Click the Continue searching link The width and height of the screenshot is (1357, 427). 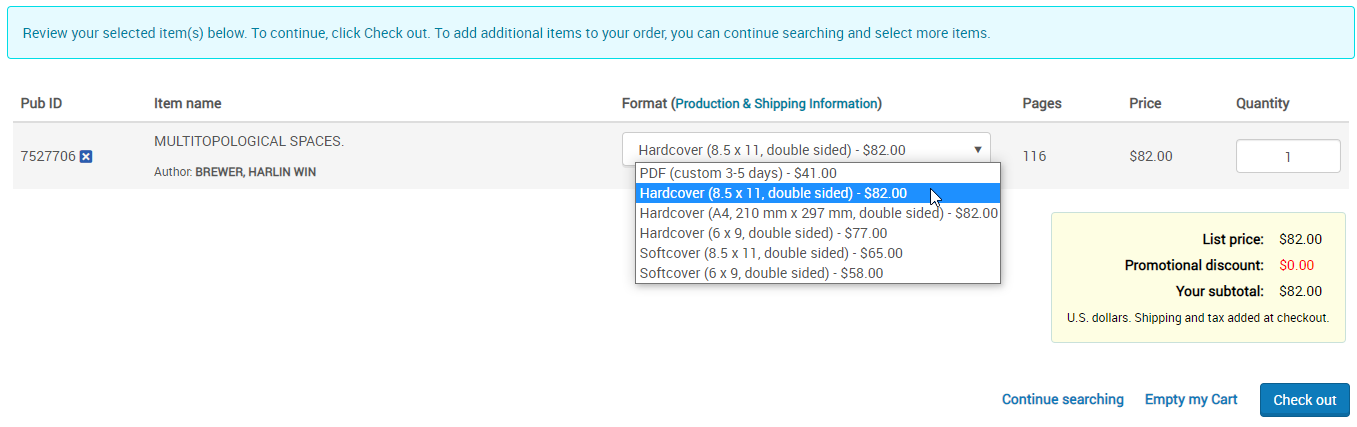1062,399
